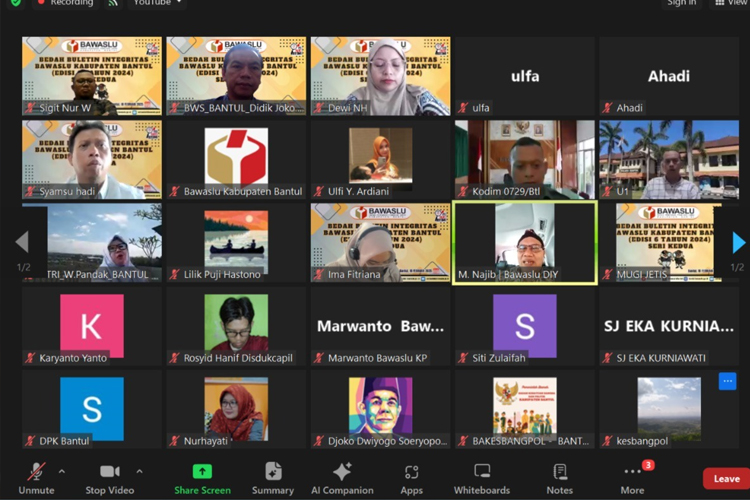Leave the meeting
The image size is (750, 500).
click(x=726, y=479)
